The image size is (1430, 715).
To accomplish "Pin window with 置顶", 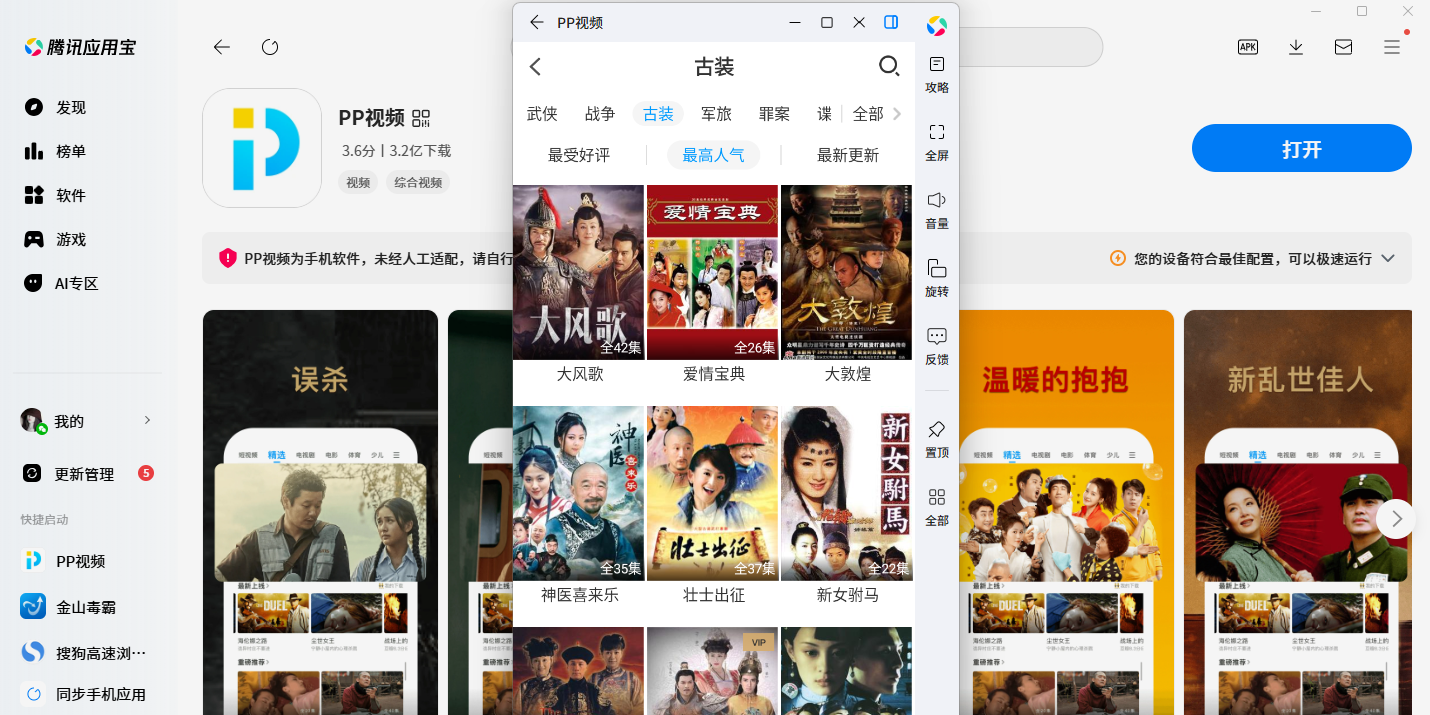I will 937,440.
